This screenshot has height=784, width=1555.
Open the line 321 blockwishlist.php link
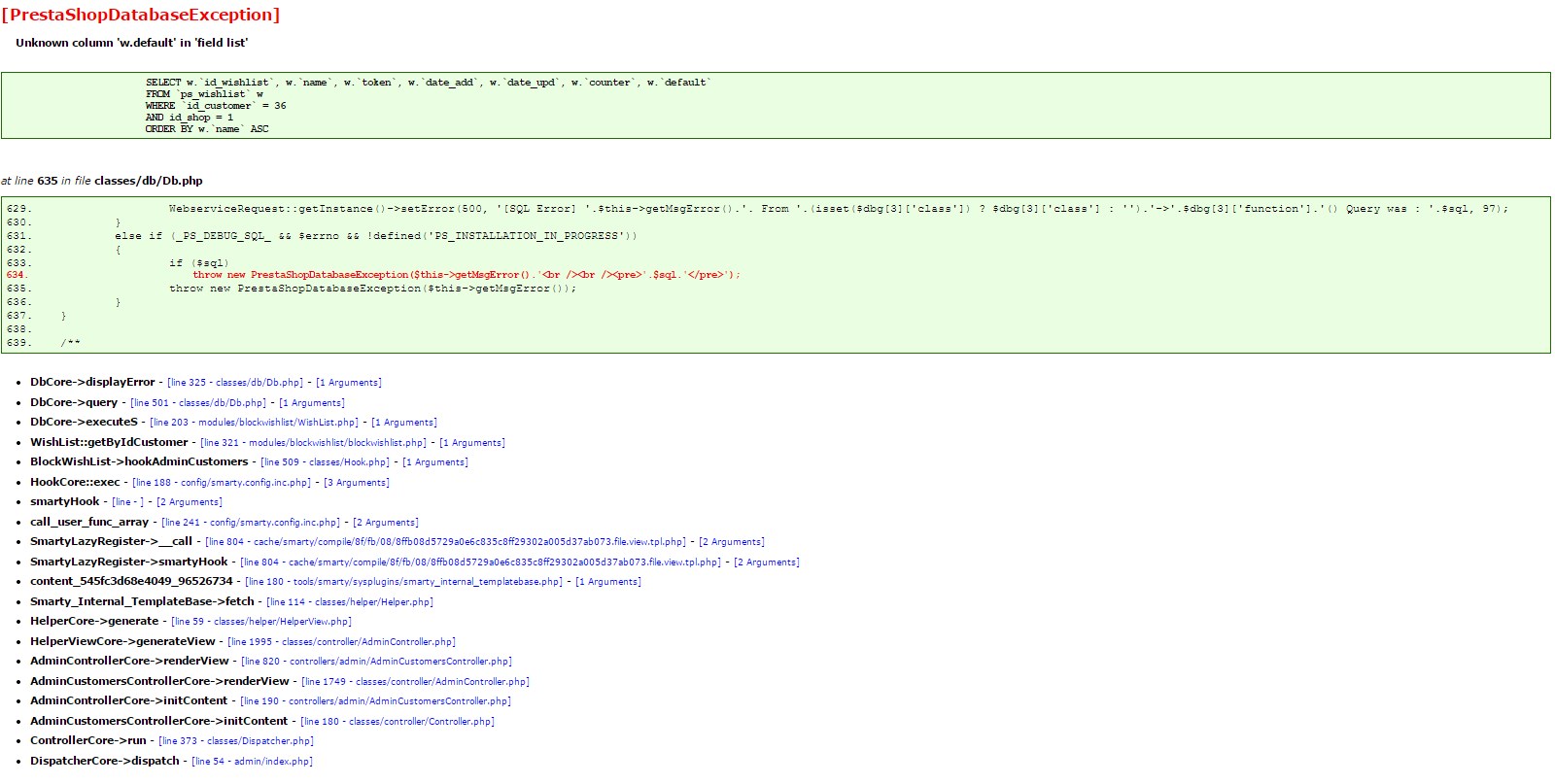click(x=314, y=443)
